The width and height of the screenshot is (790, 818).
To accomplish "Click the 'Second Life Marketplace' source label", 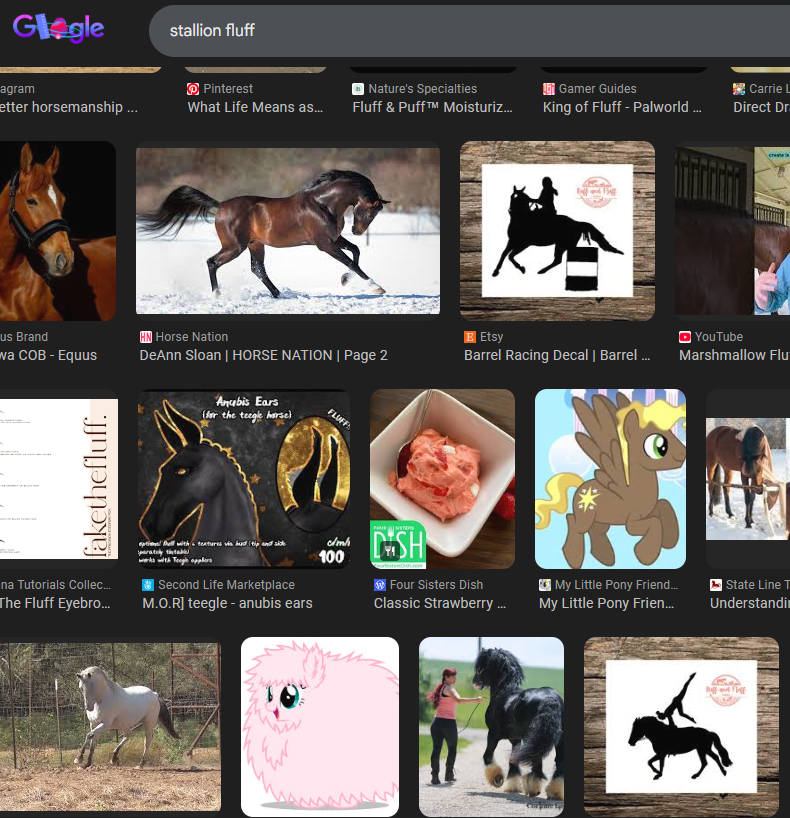I will click(226, 585).
